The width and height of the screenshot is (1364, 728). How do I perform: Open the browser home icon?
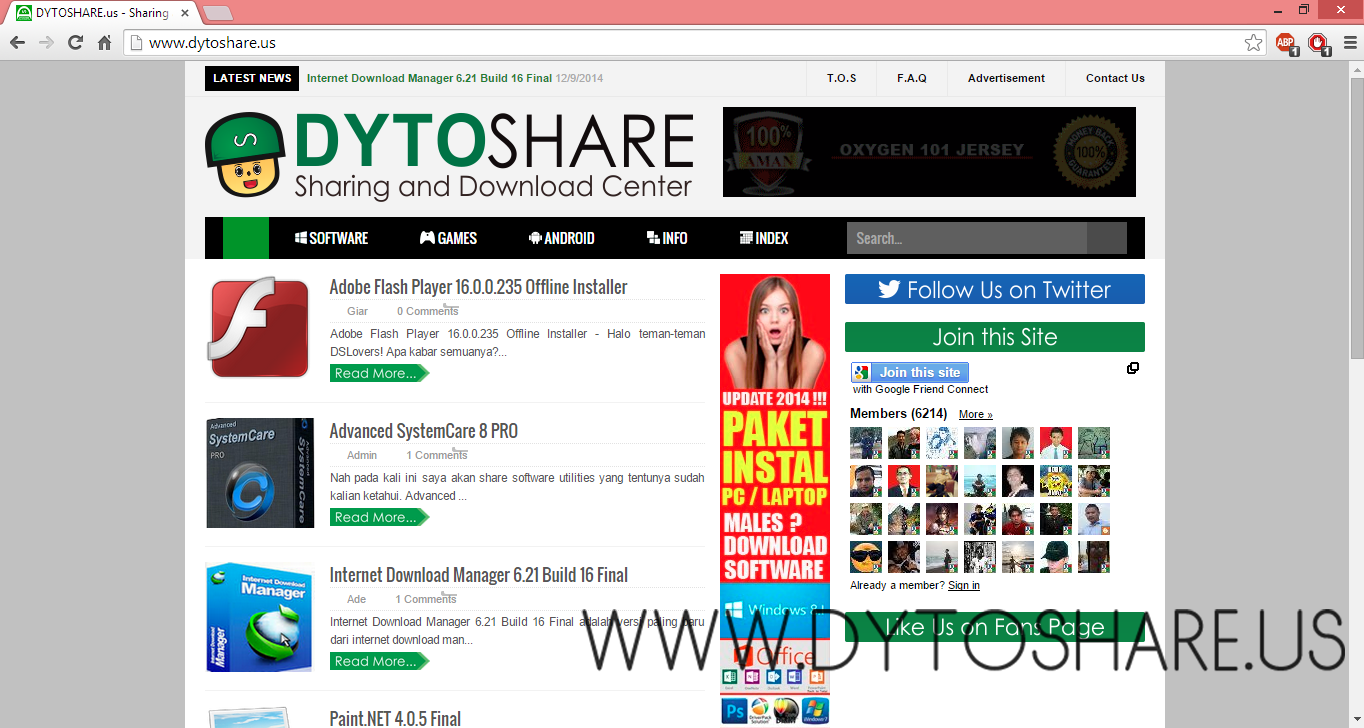[x=104, y=43]
